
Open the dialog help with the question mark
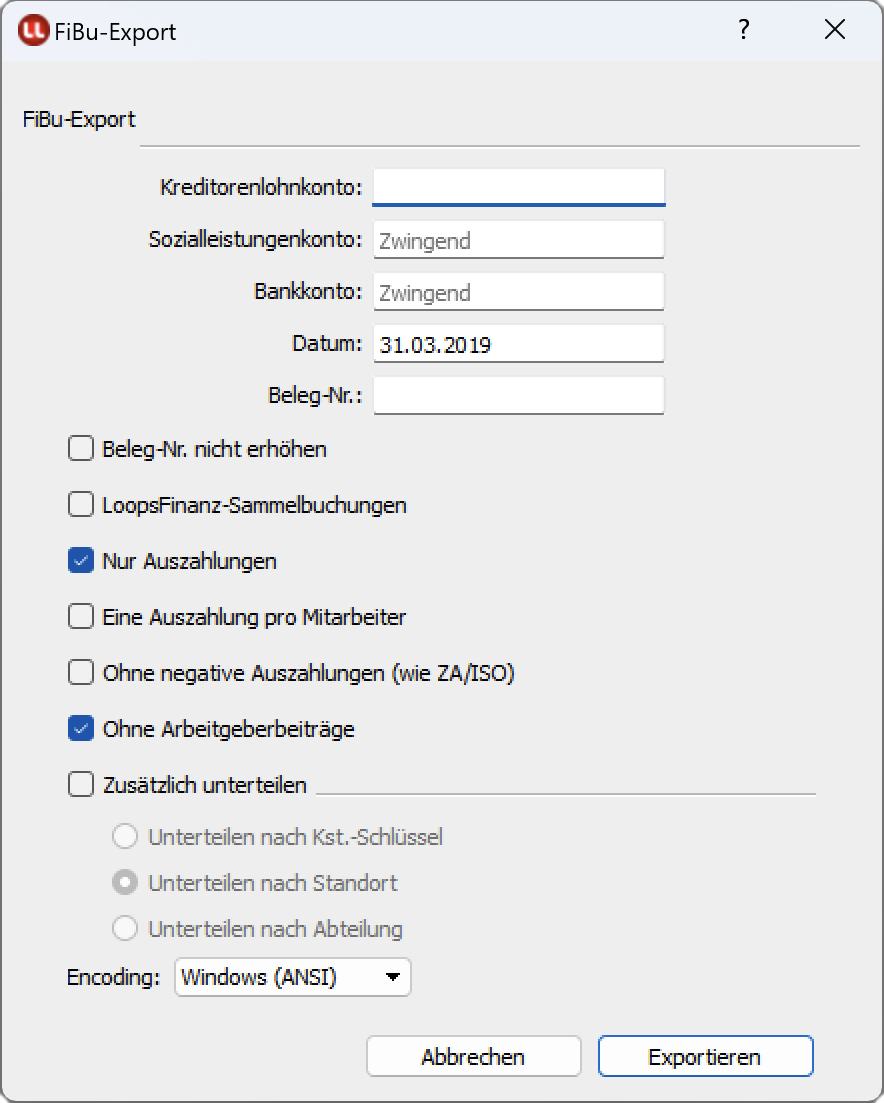coord(743,30)
